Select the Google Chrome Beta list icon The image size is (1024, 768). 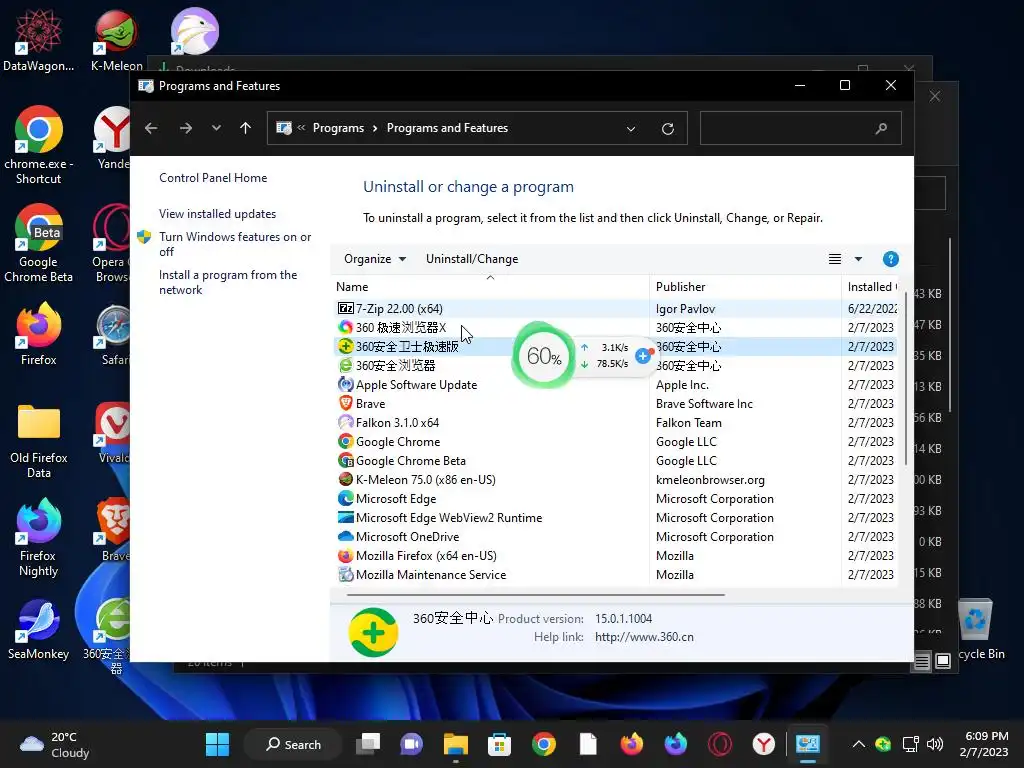pos(345,460)
